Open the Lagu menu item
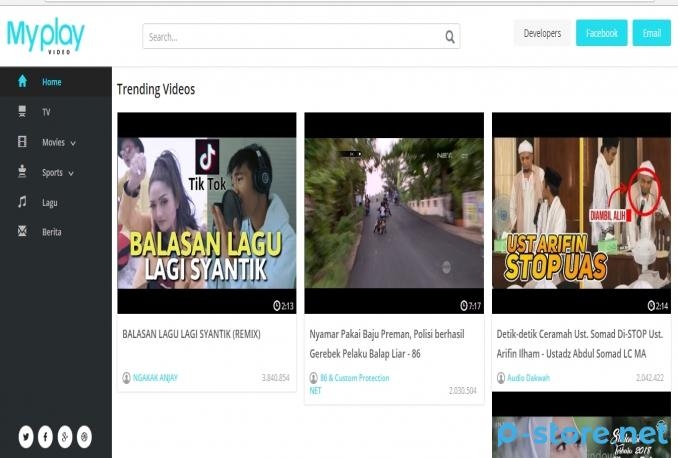Image resolution: width=678 pixels, height=458 pixels. coord(51,202)
